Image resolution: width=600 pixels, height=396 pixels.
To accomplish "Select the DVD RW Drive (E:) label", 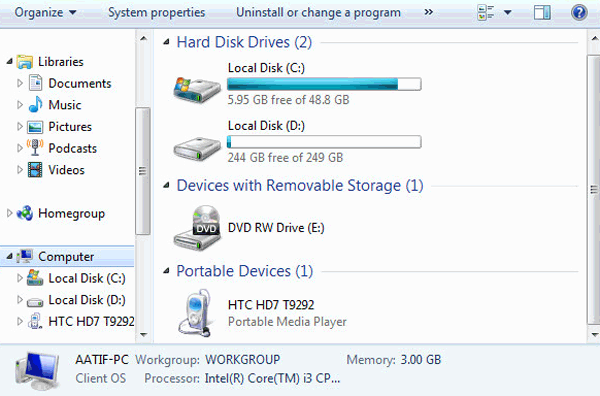I will pyautogui.click(x=276, y=228).
